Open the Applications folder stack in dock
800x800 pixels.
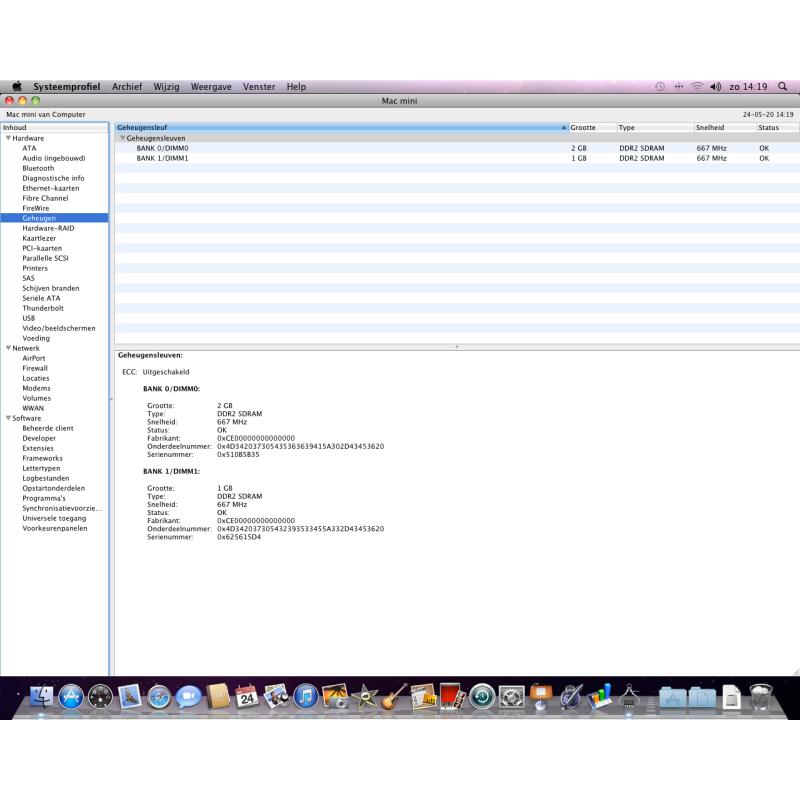672,697
